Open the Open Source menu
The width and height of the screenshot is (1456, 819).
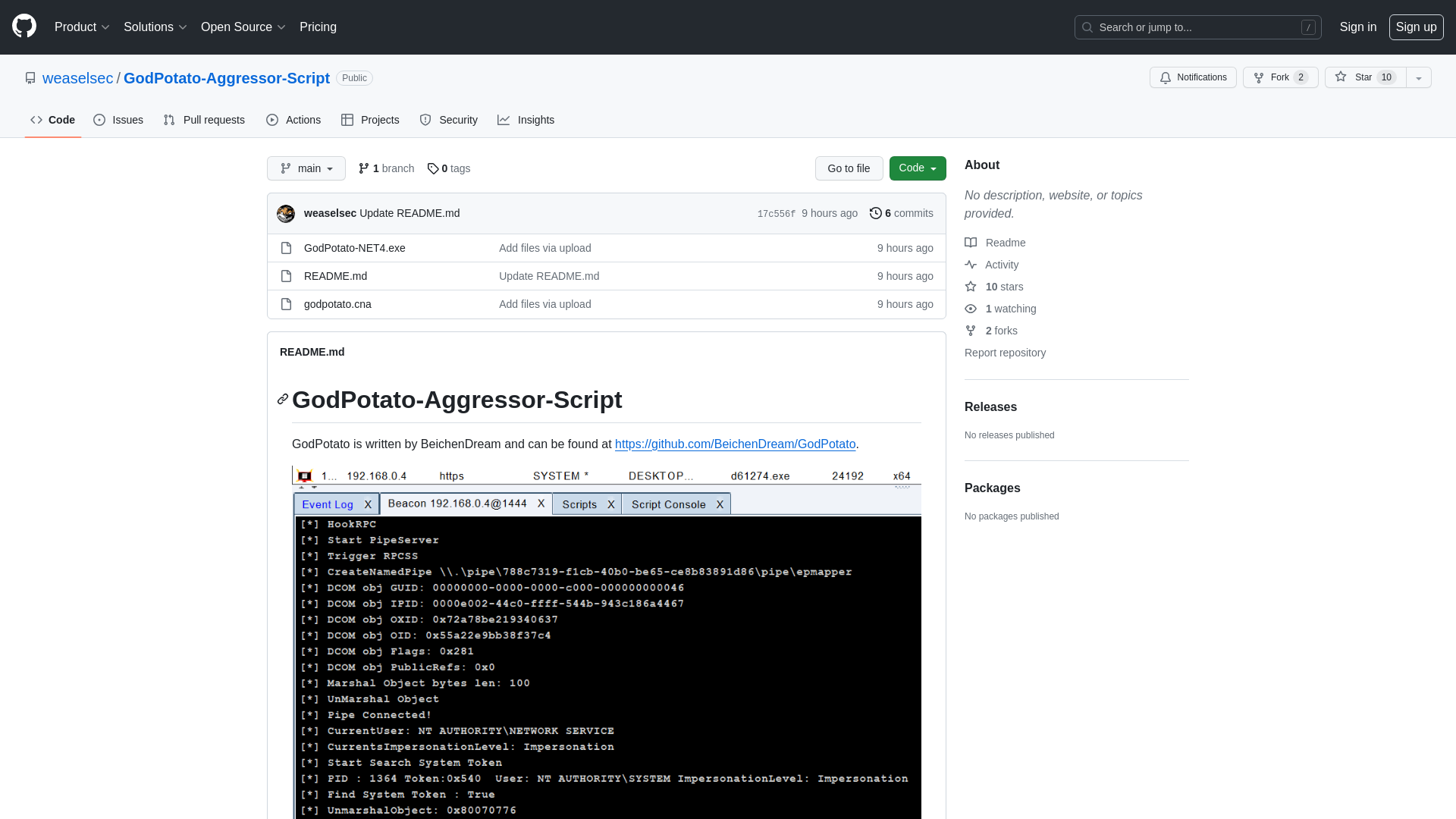243,27
